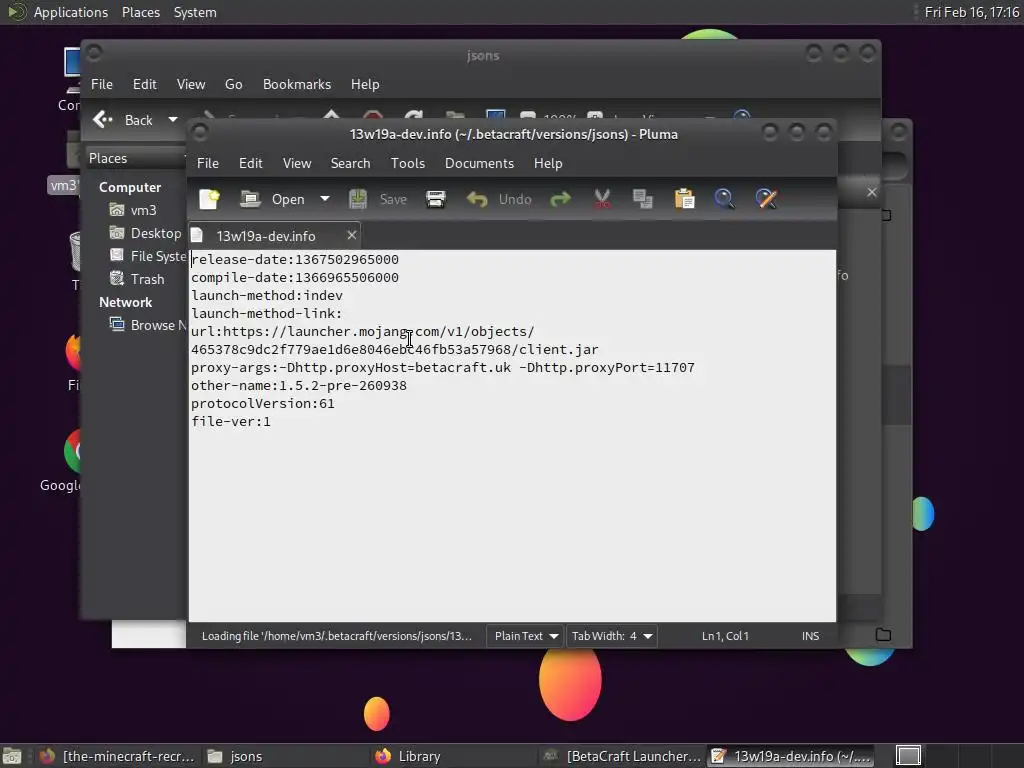
Task: Click the INS insert mode indicator
Action: click(x=810, y=636)
